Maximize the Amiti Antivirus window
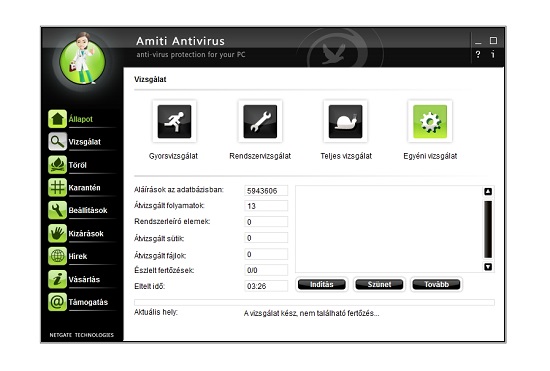 coord(493,41)
